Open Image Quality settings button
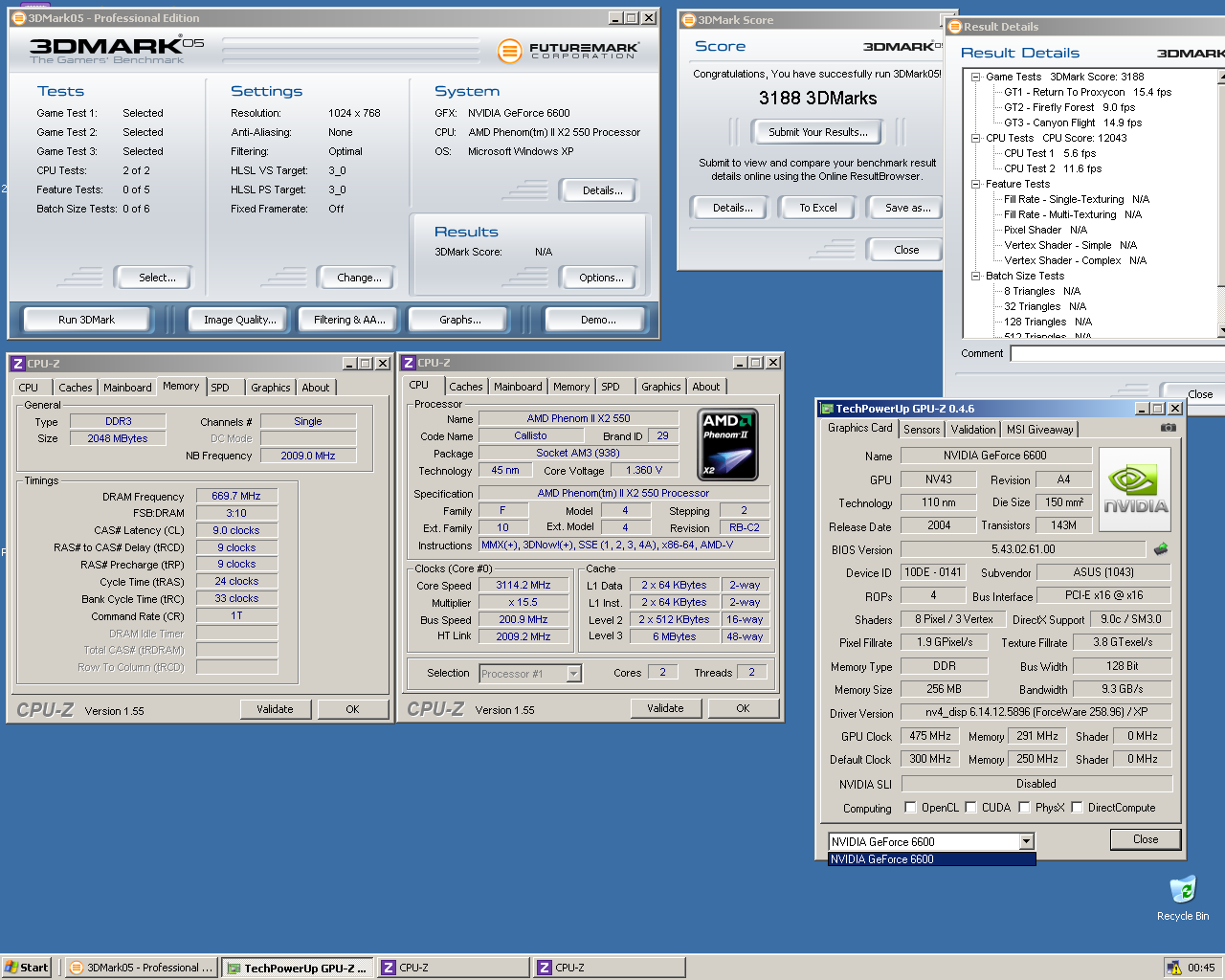 pos(240,320)
